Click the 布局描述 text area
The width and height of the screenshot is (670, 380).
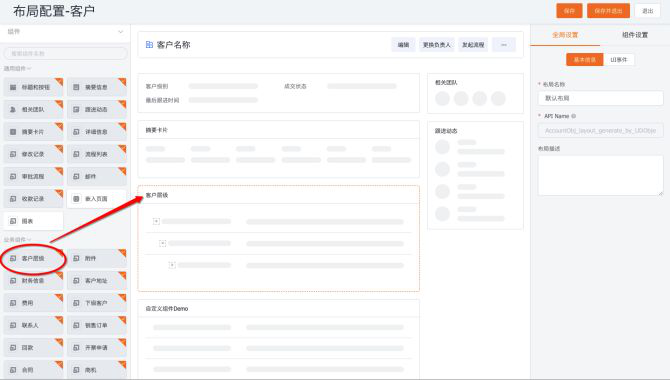pos(600,175)
